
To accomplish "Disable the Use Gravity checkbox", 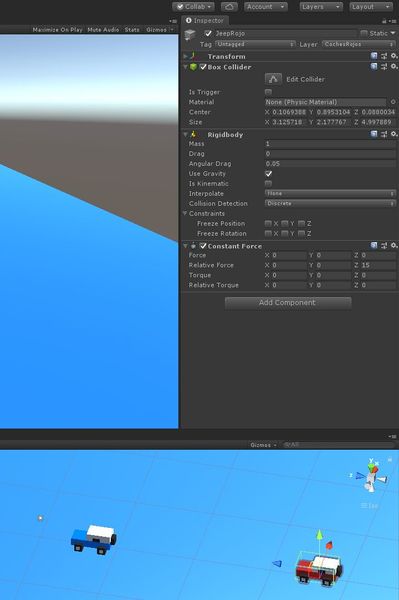I will [x=269, y=174].
